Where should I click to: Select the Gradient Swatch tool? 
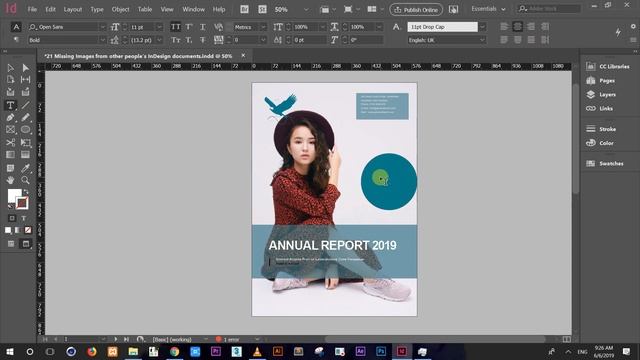point(10,155)
